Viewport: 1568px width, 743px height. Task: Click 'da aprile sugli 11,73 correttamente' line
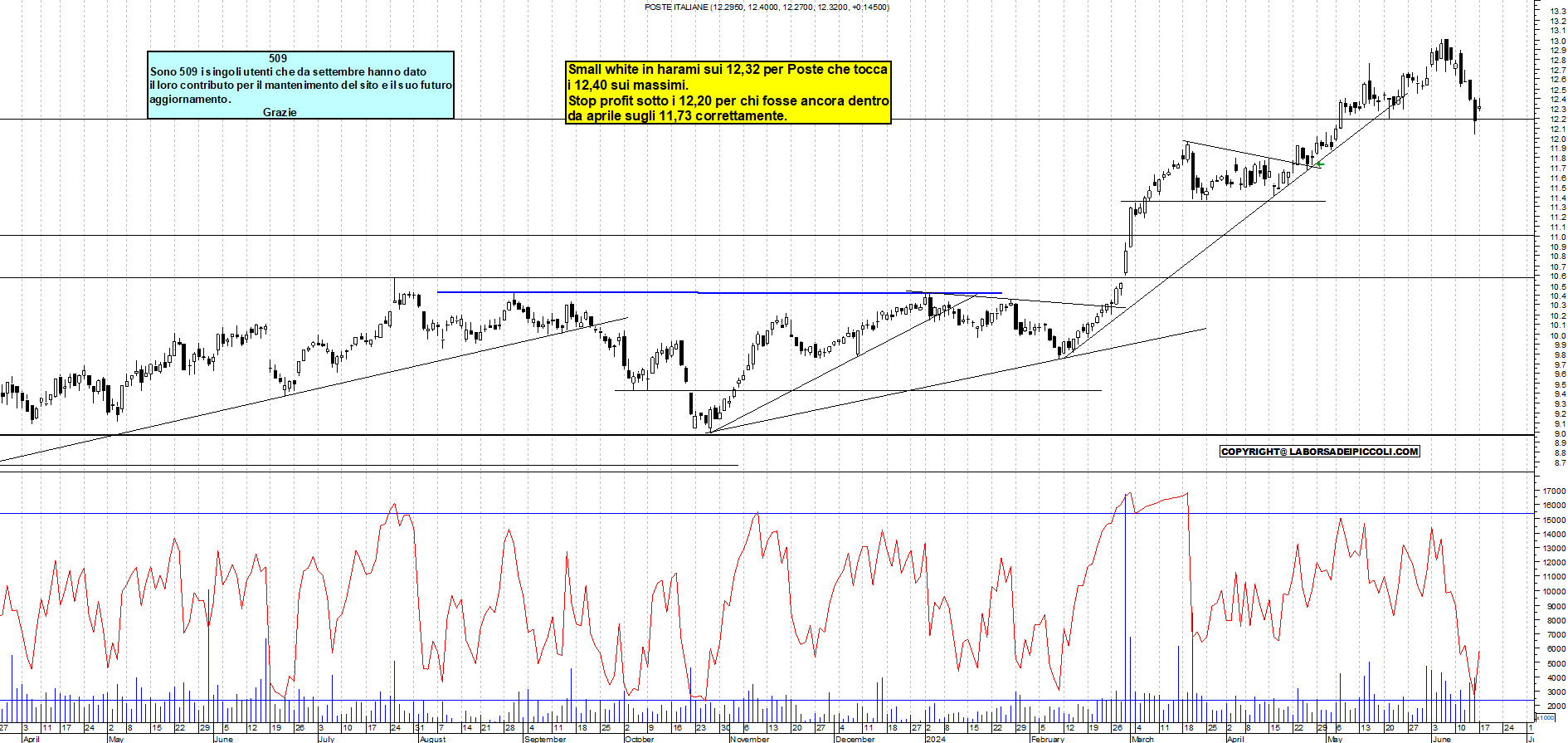click(677, 116)
